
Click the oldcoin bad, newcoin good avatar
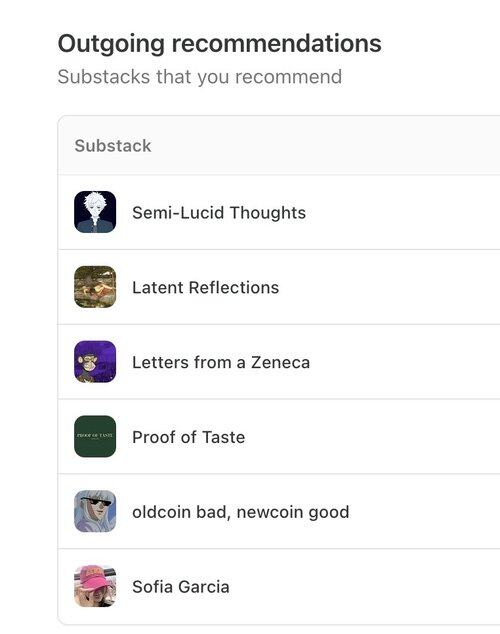[95, 511]
